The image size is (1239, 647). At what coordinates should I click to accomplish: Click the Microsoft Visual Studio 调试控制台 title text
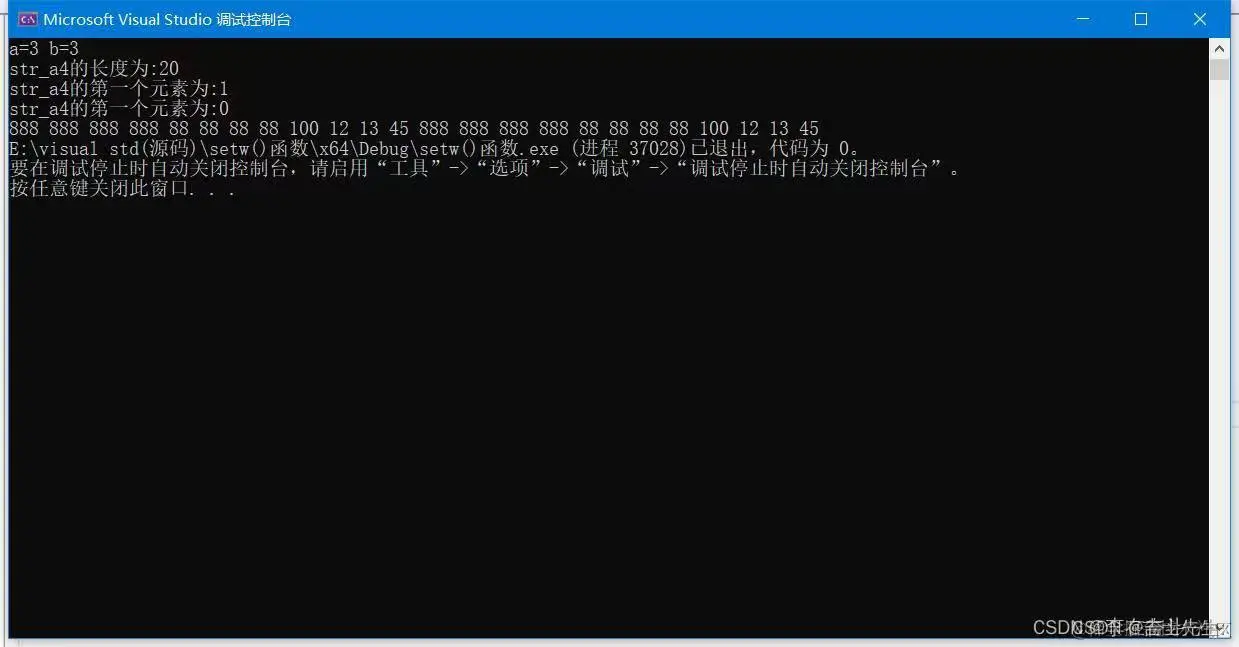tap(168, 19)
